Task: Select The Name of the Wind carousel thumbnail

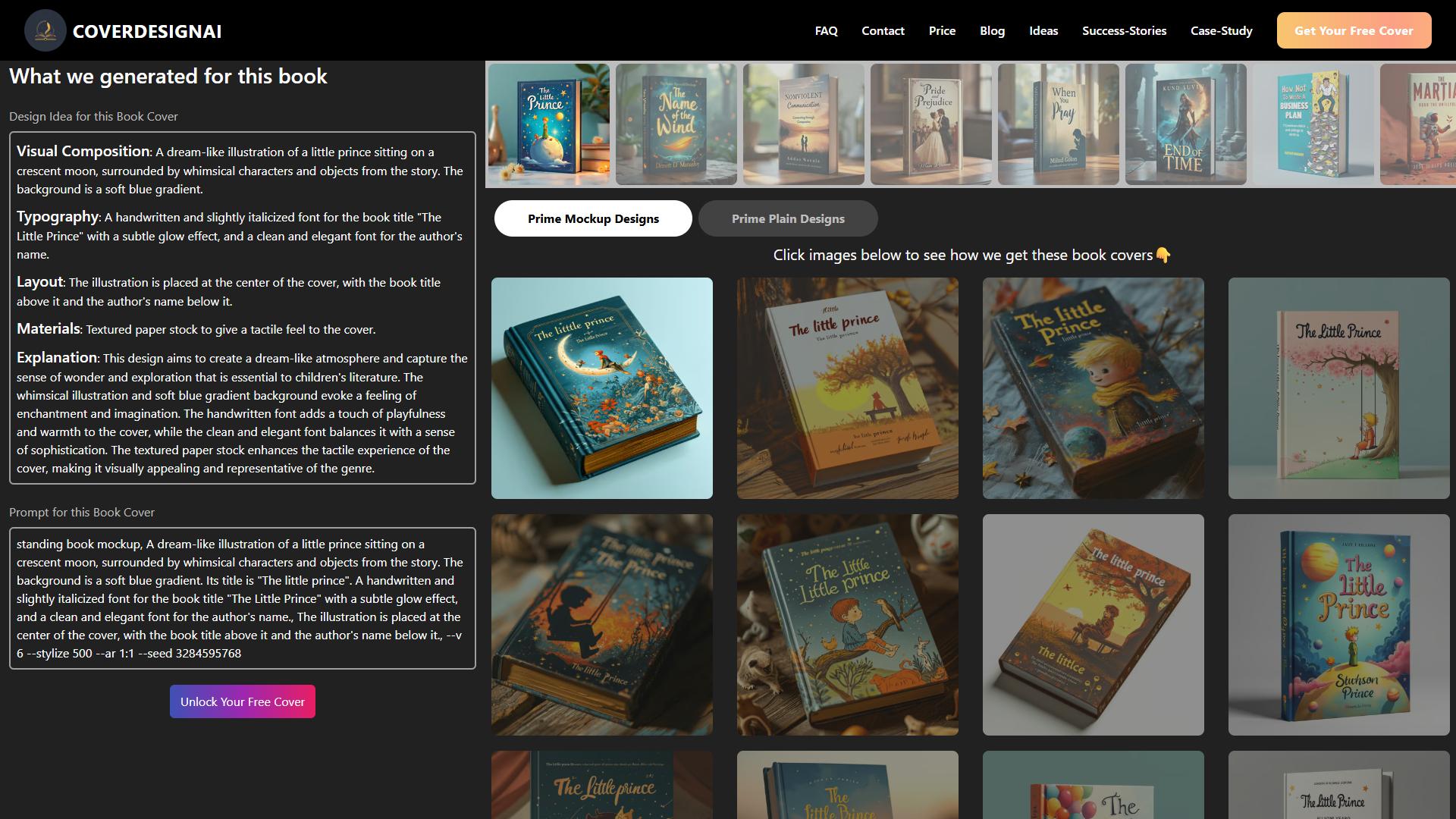Action: pyautogui.click(x=676, y=124)
